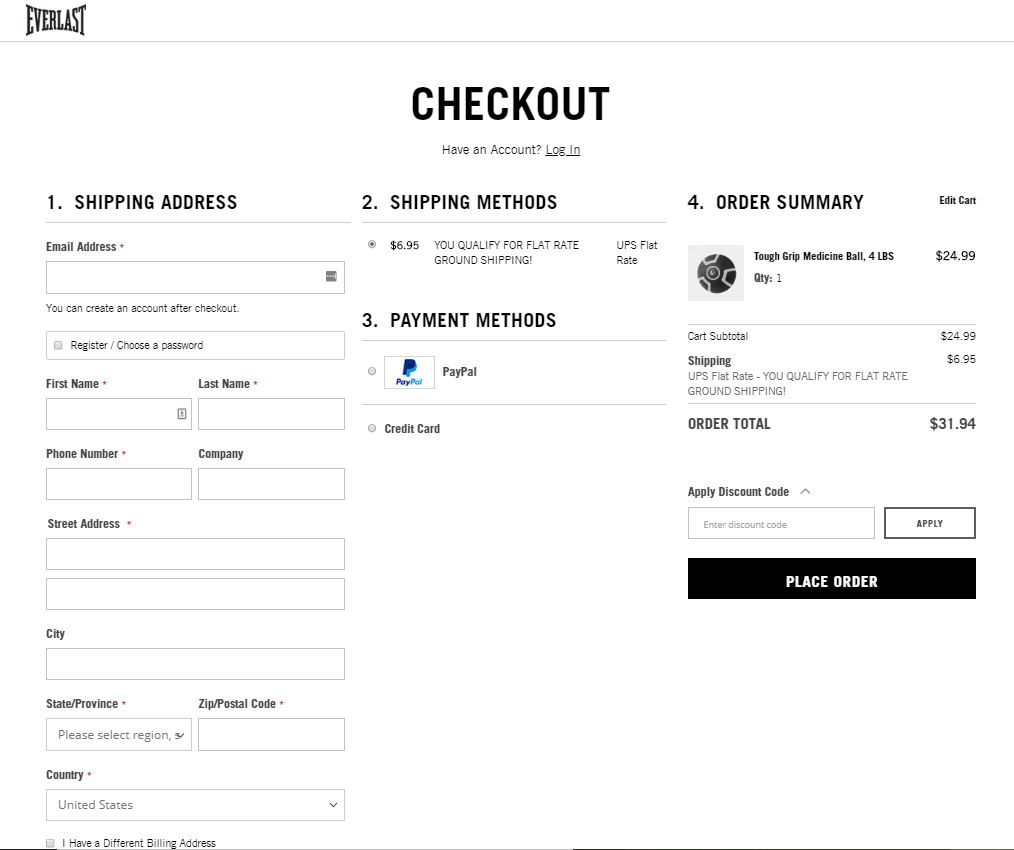Click into the Phone Number field
1014x850 pixels.
click(x=119, y=484)
